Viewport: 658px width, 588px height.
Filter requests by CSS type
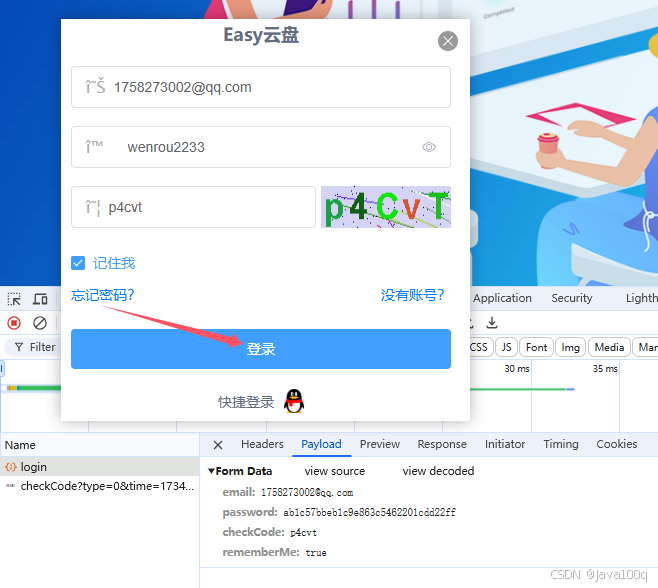pyautogui.click(x=479, y=348)
